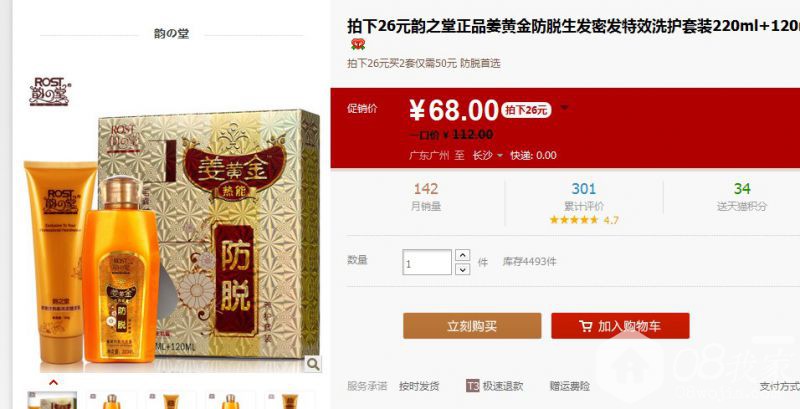
Task: Click the 立刻购买 buy now button
Action: click(472, 326)
